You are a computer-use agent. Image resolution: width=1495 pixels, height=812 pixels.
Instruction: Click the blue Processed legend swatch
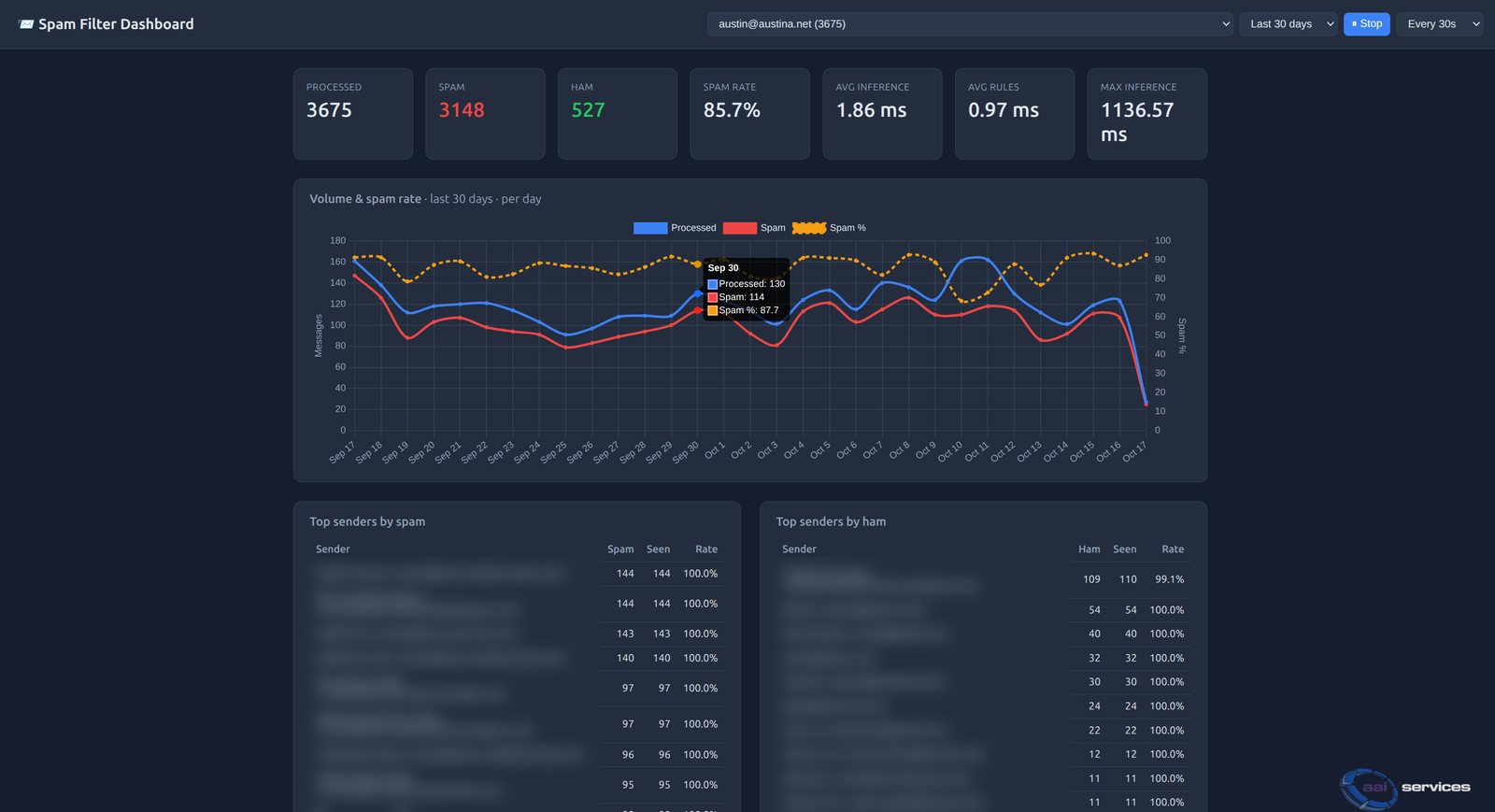(x=650, y=228)
